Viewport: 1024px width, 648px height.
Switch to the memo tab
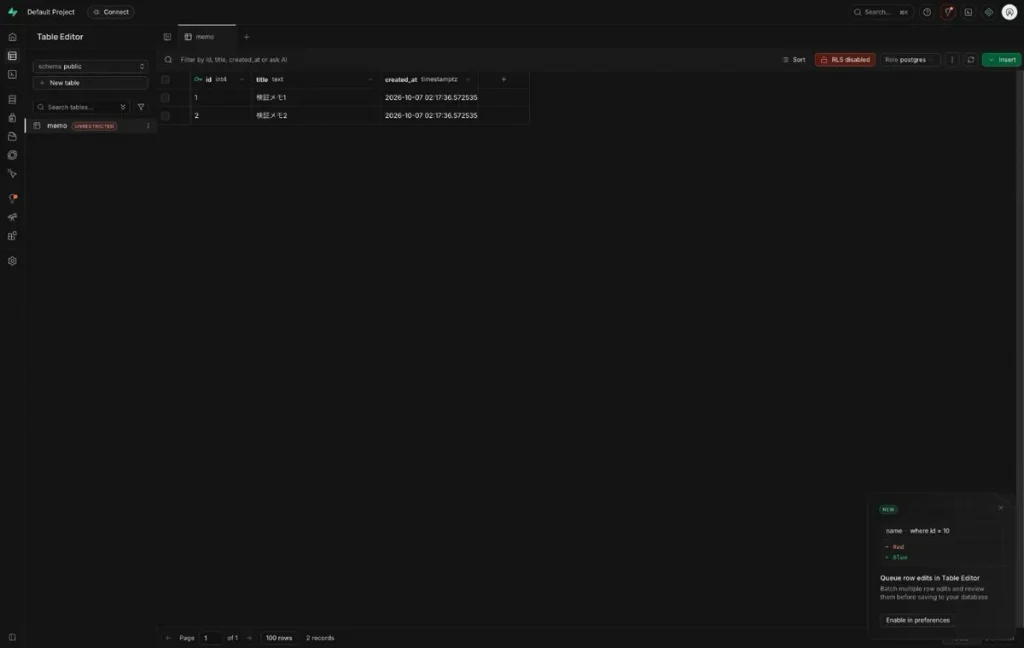click(x=206, y=37)
